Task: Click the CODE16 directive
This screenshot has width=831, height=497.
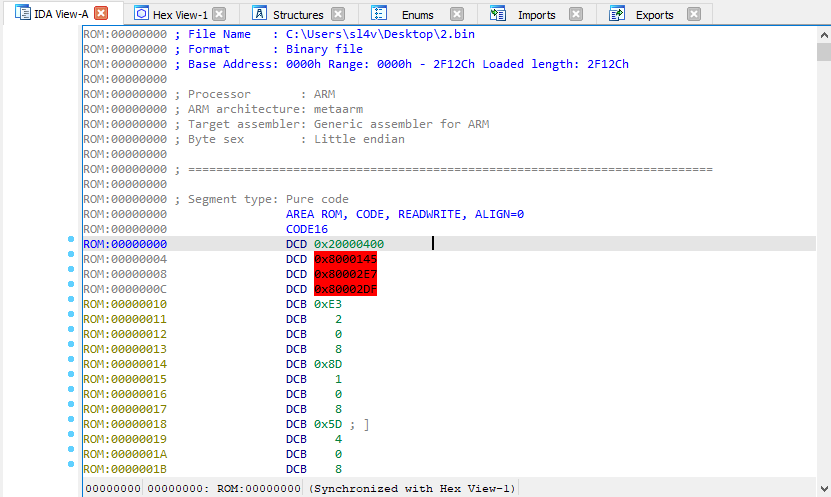Action: (x=307, y=229)
